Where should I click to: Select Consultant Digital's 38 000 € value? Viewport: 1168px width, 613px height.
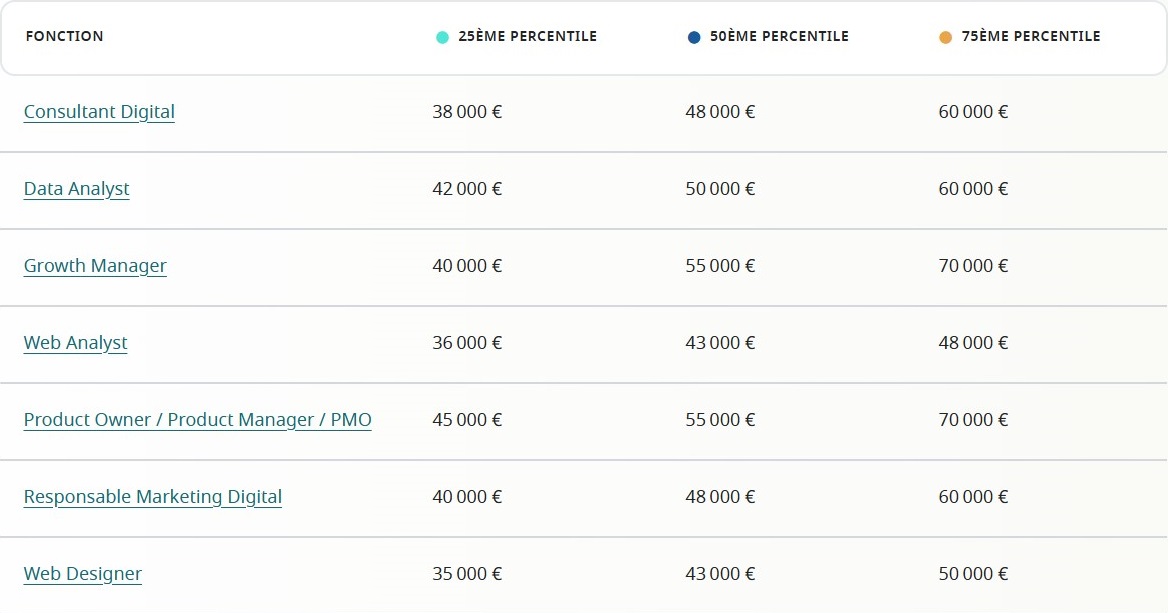[467, 112]
